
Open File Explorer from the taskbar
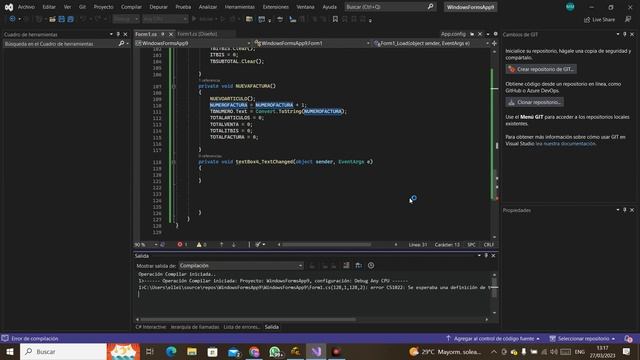pos(192,351)
